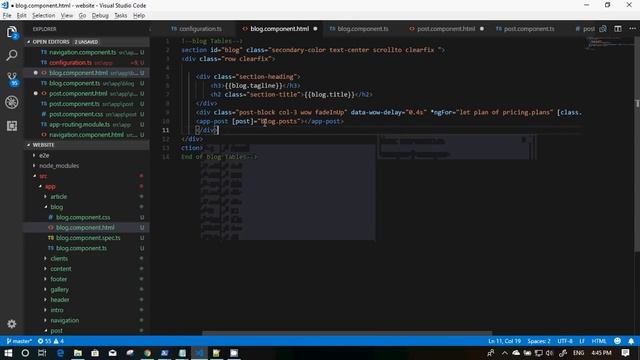Open blog.component.spec.ts in the file tree

[87, 238]
